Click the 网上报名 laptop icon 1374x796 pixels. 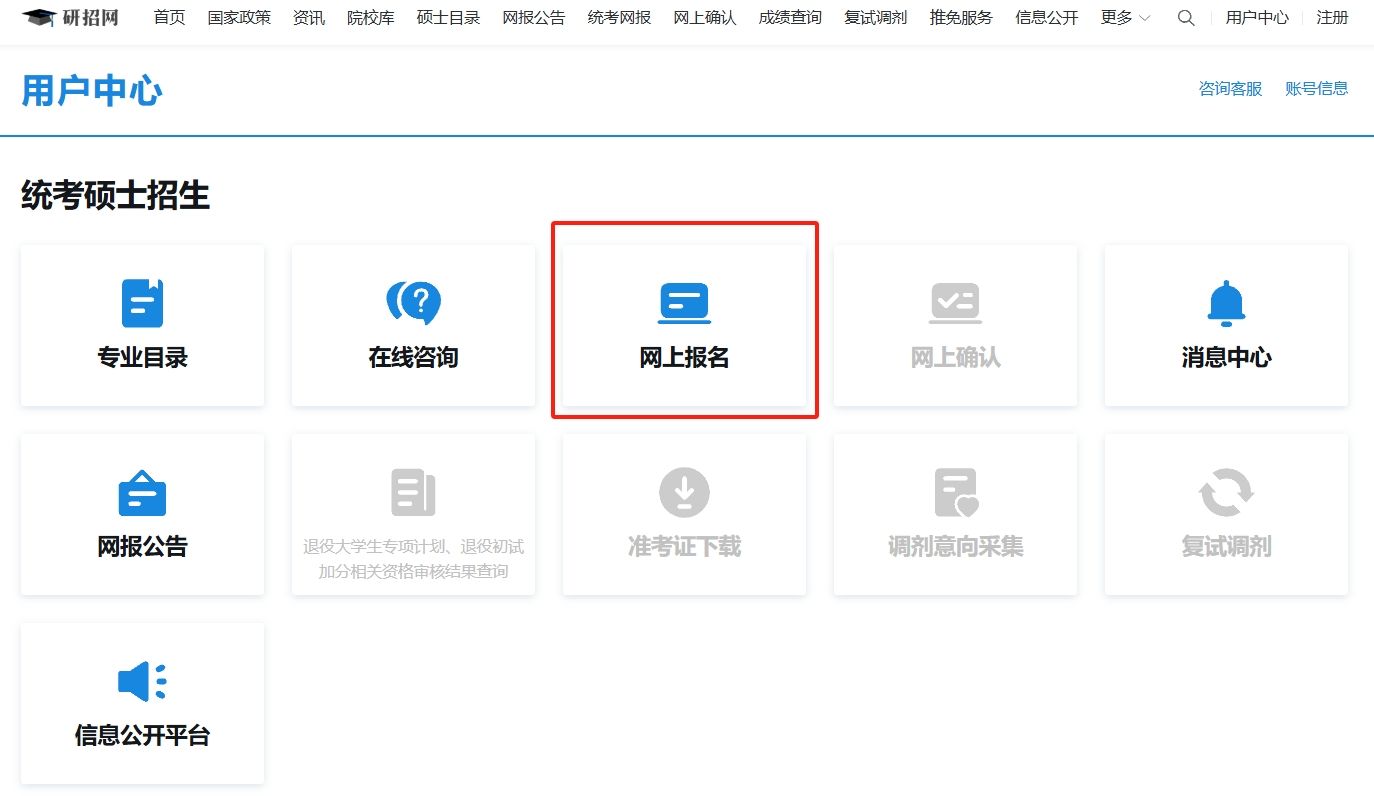point(684,303)
